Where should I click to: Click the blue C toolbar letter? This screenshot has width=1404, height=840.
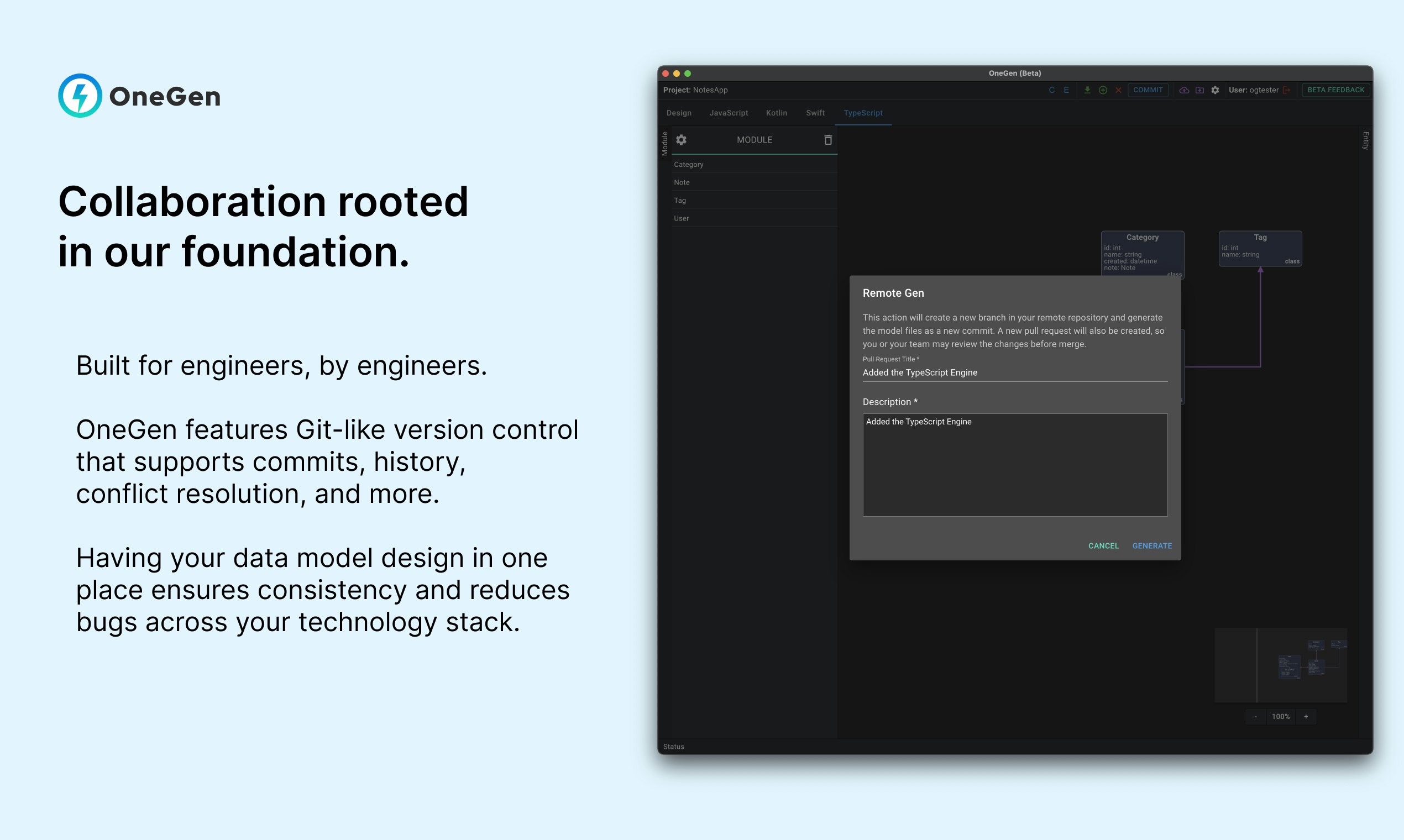coord(1051,90)
